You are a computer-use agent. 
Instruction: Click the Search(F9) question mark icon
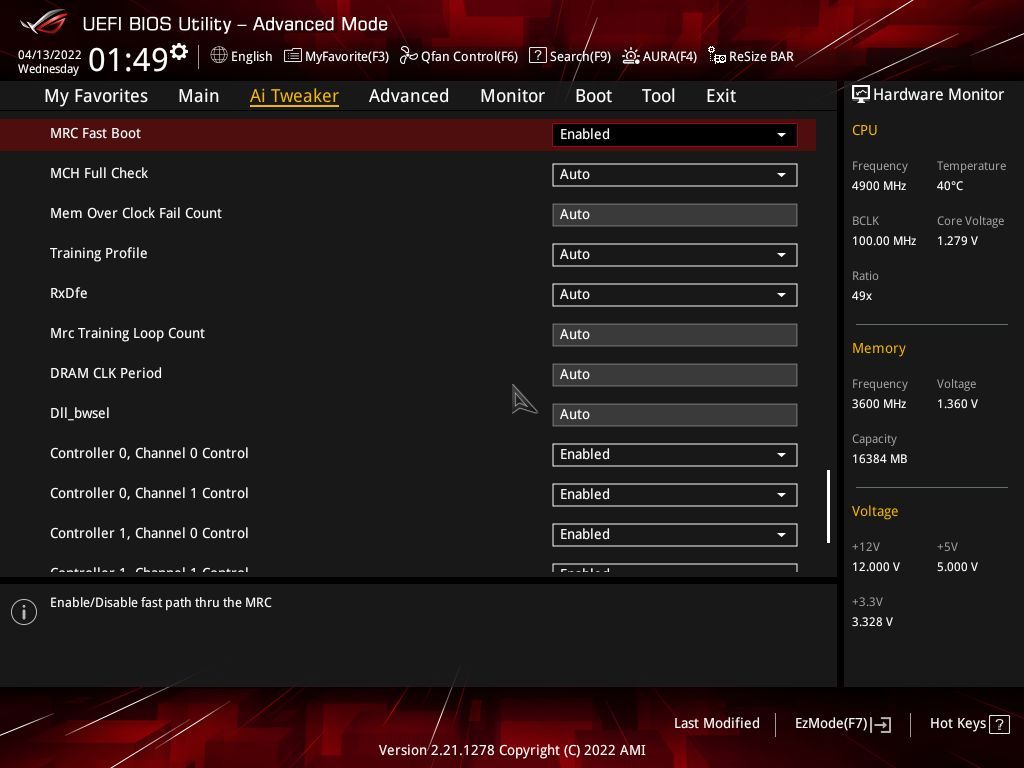pyautogui.click(x=537, y=56)
